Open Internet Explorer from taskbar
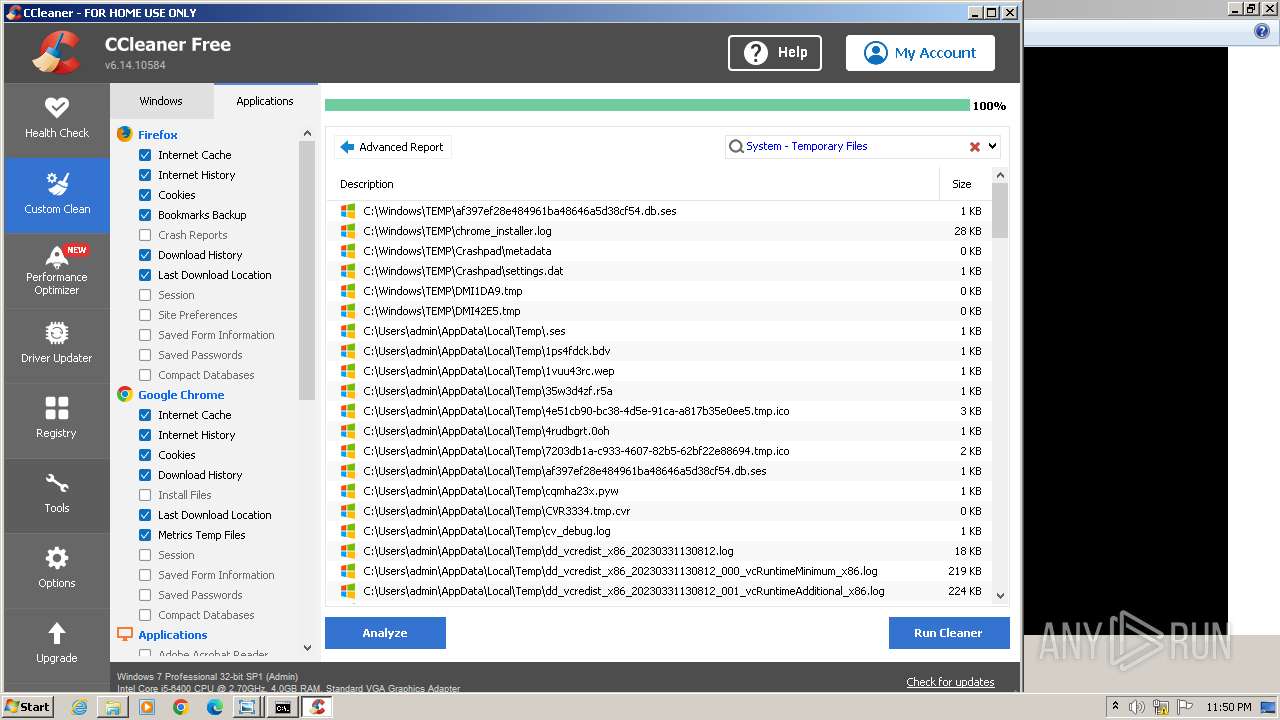The height and width of the screenshot is (720, 1280). tap(79, 707)
